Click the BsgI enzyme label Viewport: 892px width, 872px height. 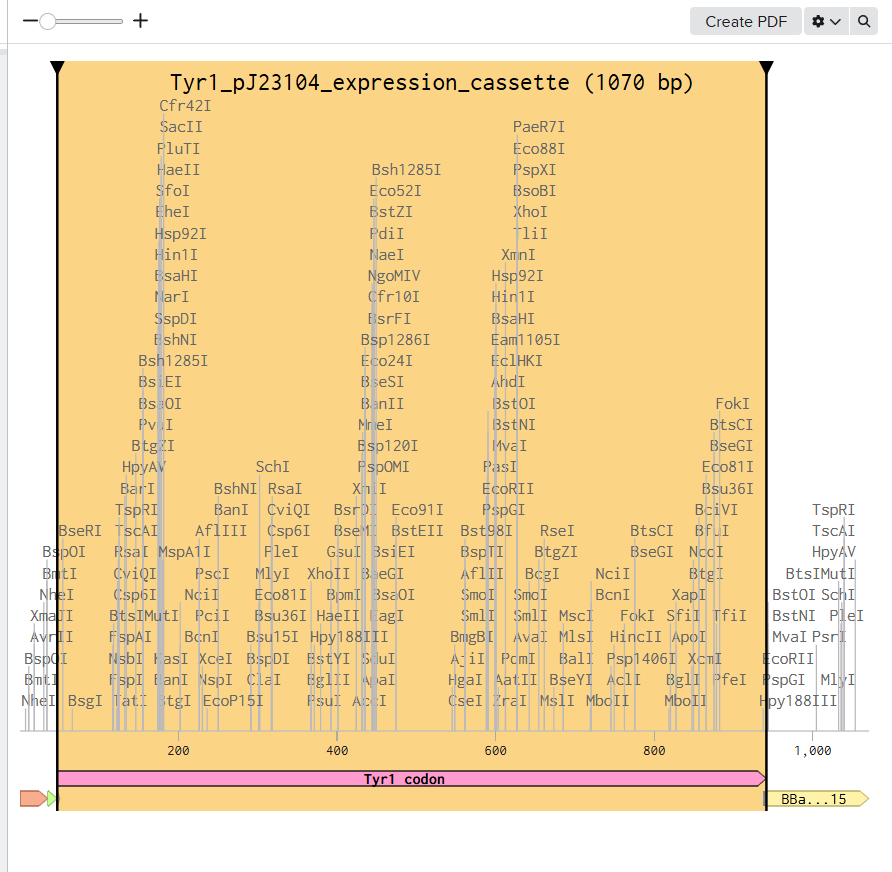[85, 700]
